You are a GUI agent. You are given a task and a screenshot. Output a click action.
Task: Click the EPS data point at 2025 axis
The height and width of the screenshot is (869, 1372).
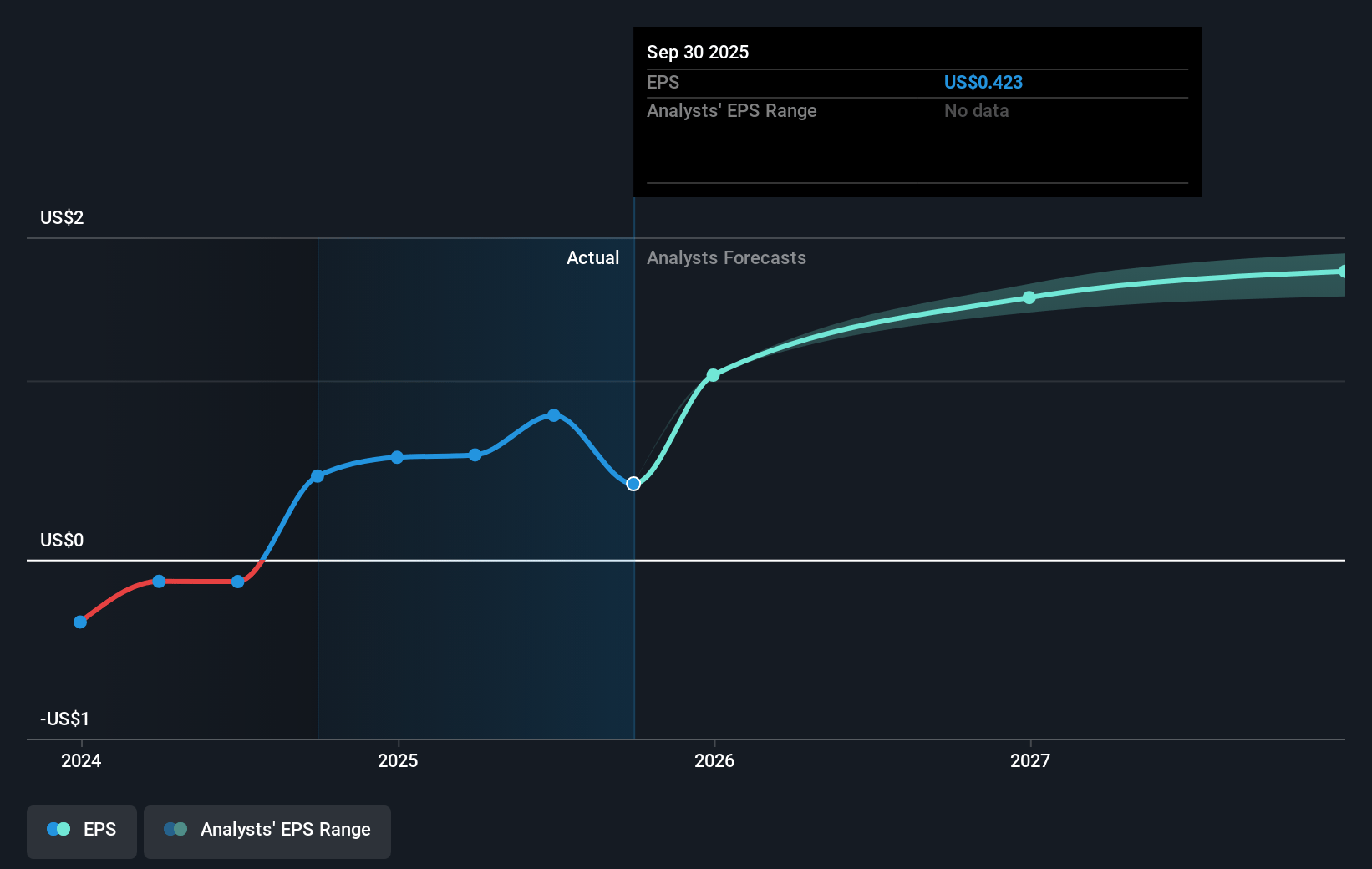coord(397,457)
